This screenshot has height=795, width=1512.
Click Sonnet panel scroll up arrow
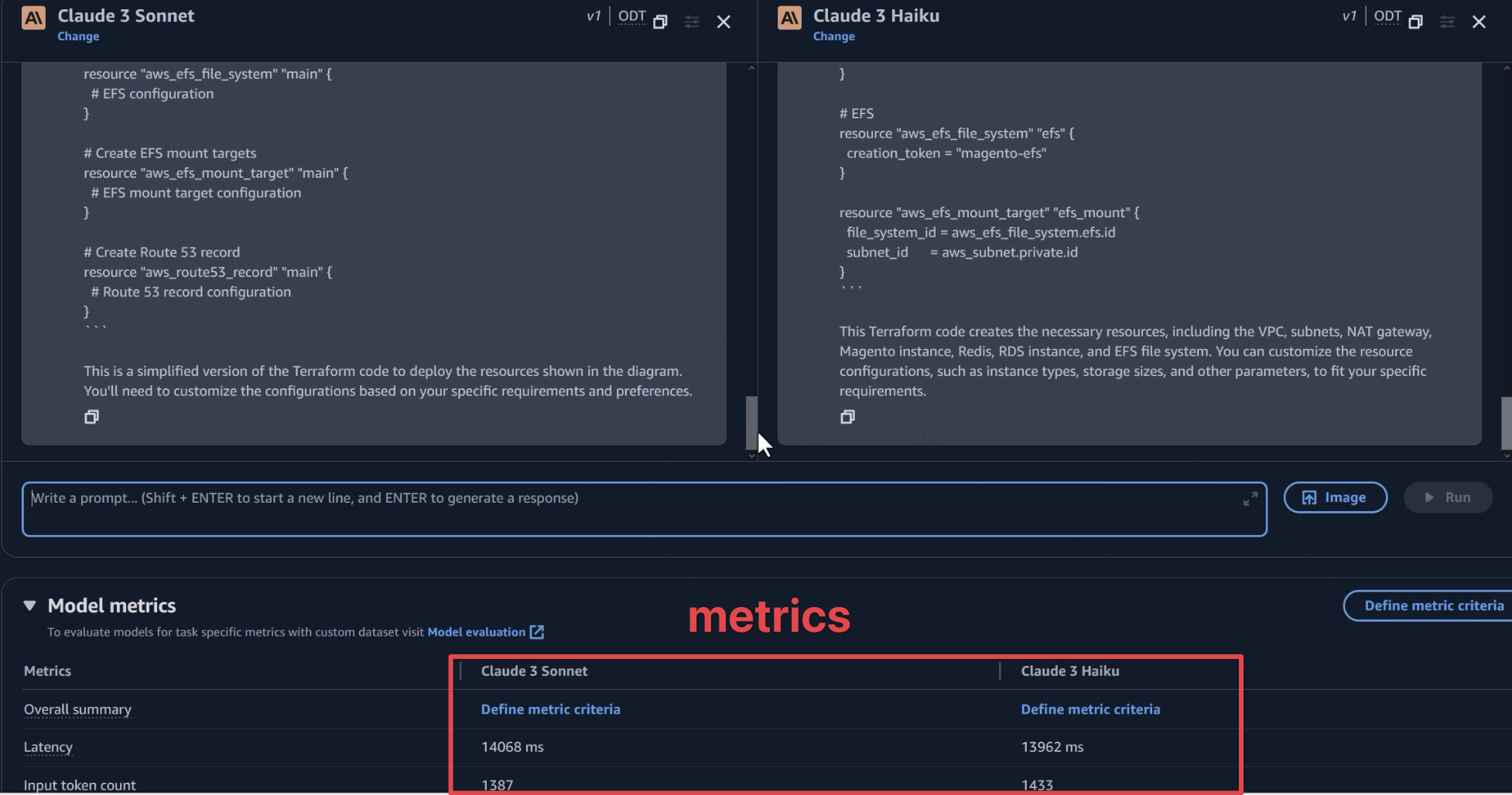click(x=751, y=69)
